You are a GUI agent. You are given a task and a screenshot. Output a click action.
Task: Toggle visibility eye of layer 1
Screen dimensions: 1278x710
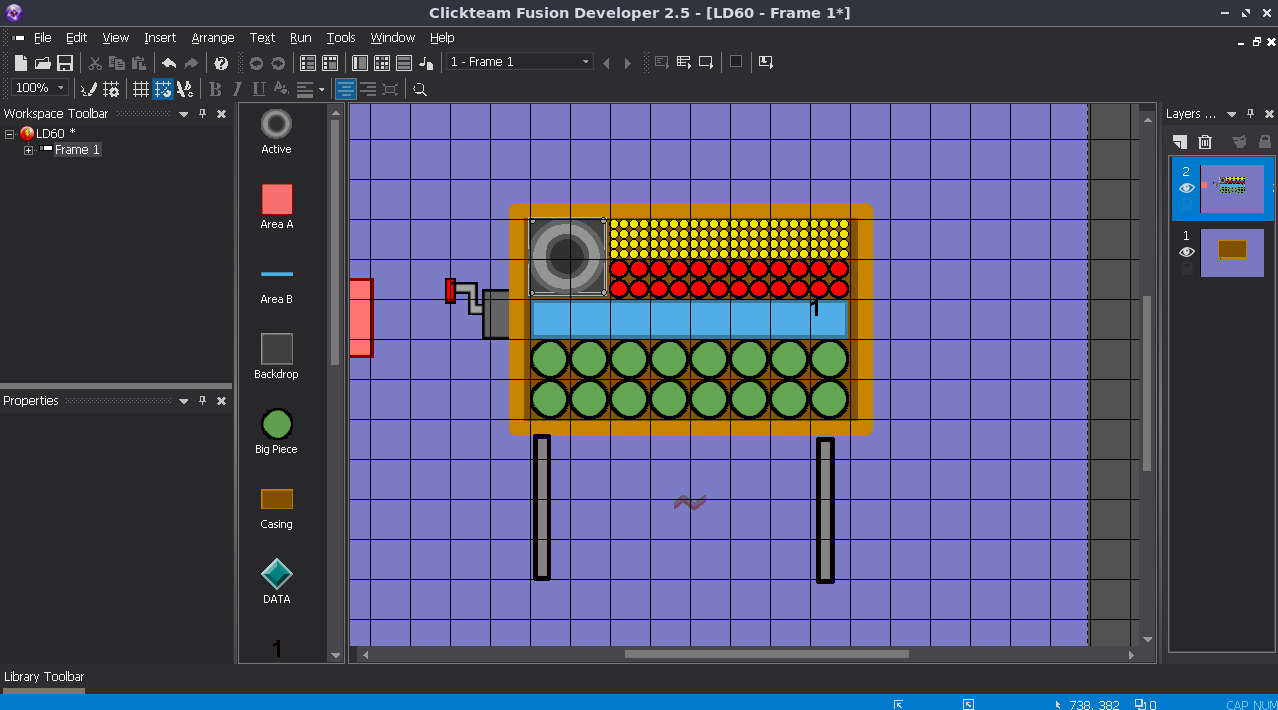(1187, 252)
